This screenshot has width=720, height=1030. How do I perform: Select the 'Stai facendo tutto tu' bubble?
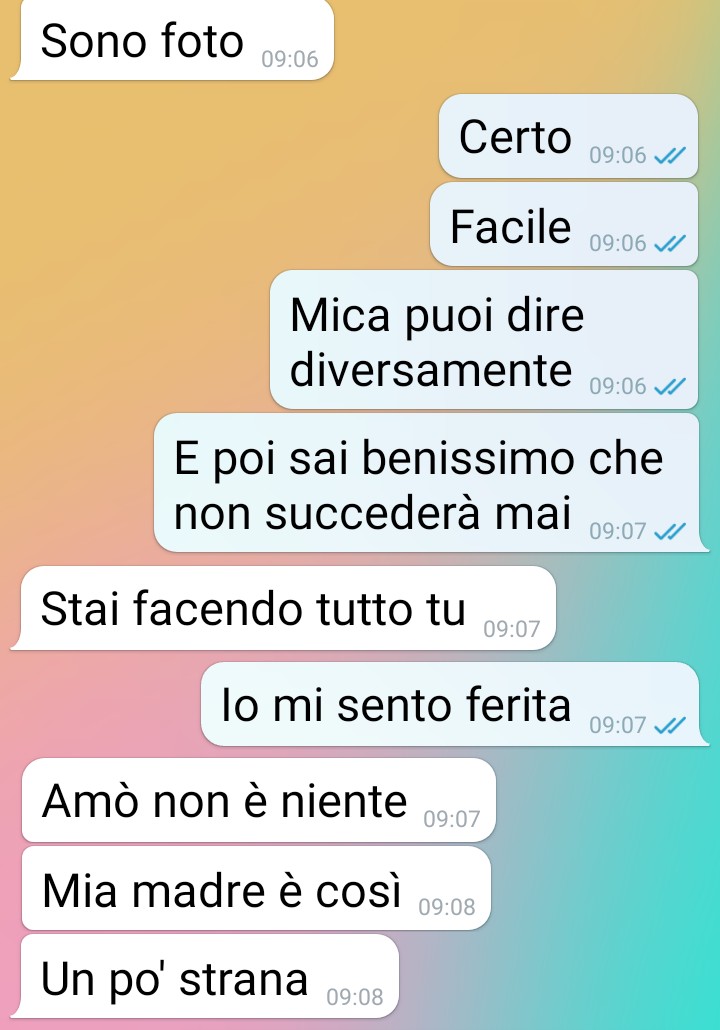(x=284, y=608)
